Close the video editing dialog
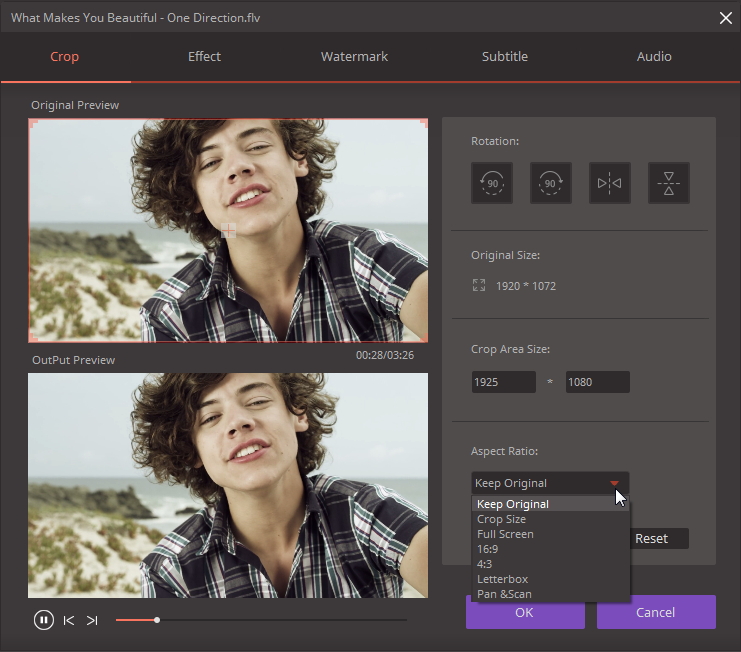Viewport: 741px width, 652px height. (725, 18)
